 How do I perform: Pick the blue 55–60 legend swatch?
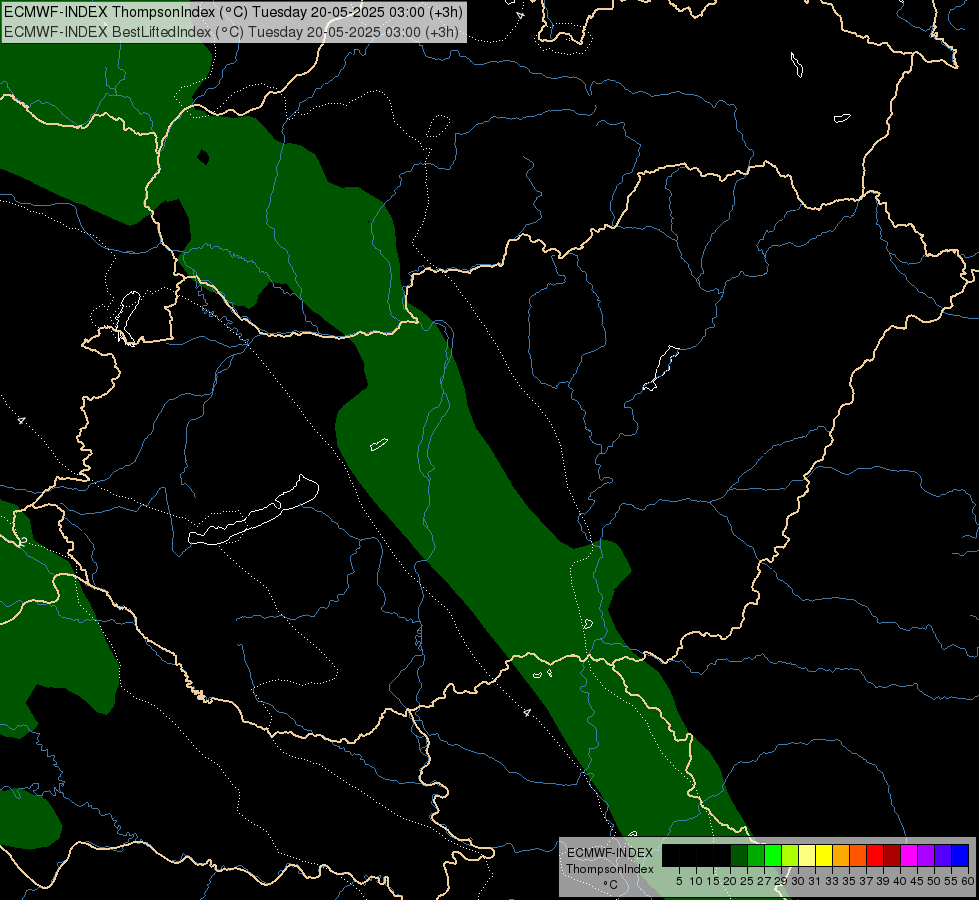pos(960,855)
